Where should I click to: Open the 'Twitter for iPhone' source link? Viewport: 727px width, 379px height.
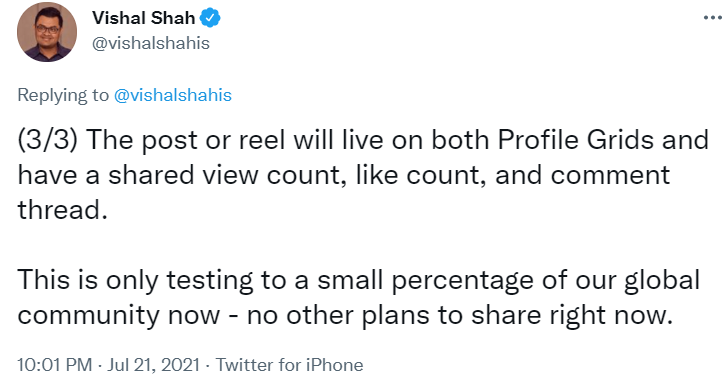tap(289, 365)
